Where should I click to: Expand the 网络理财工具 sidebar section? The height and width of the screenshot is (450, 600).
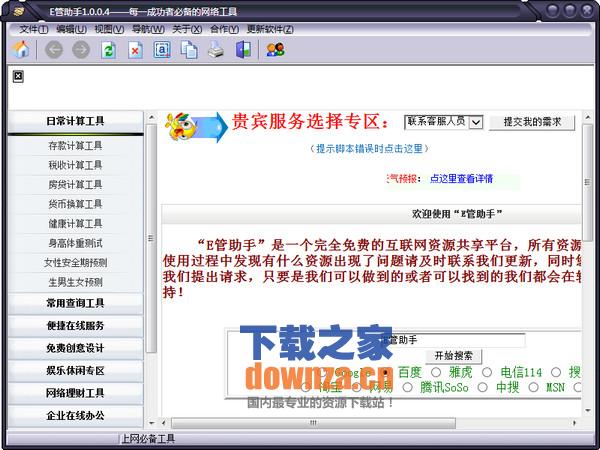(x=75, y=393)
